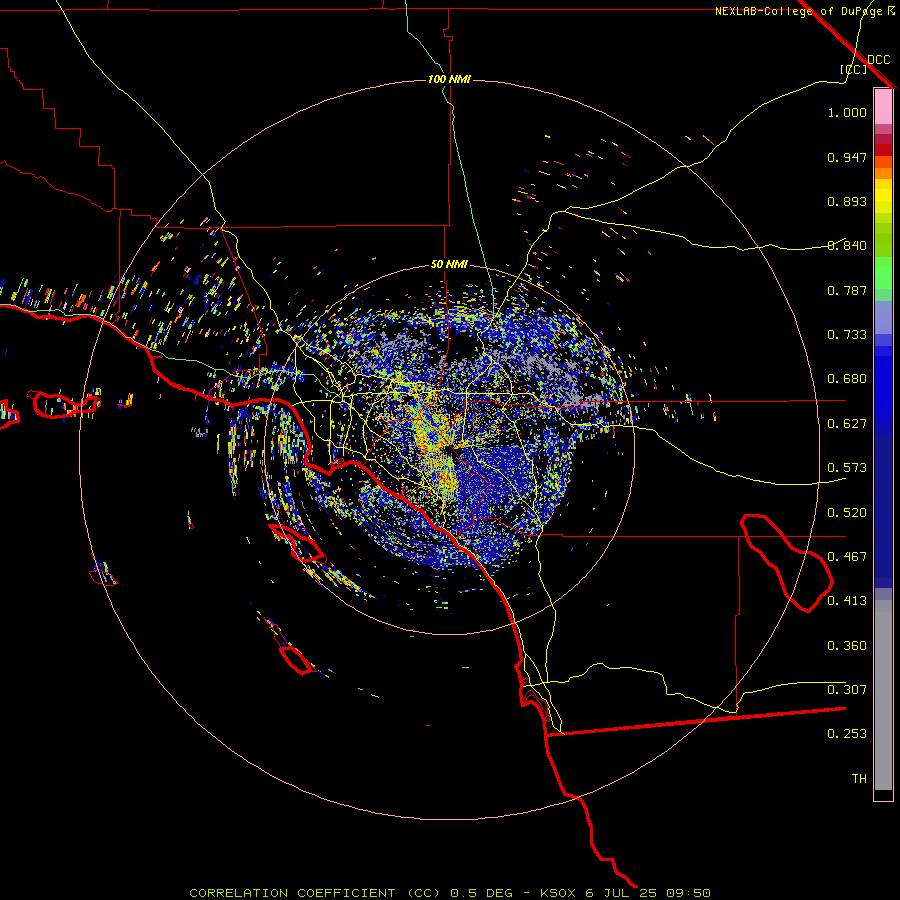
Task: Click the 50 NMI range ring label
Action: coord(449,264)
